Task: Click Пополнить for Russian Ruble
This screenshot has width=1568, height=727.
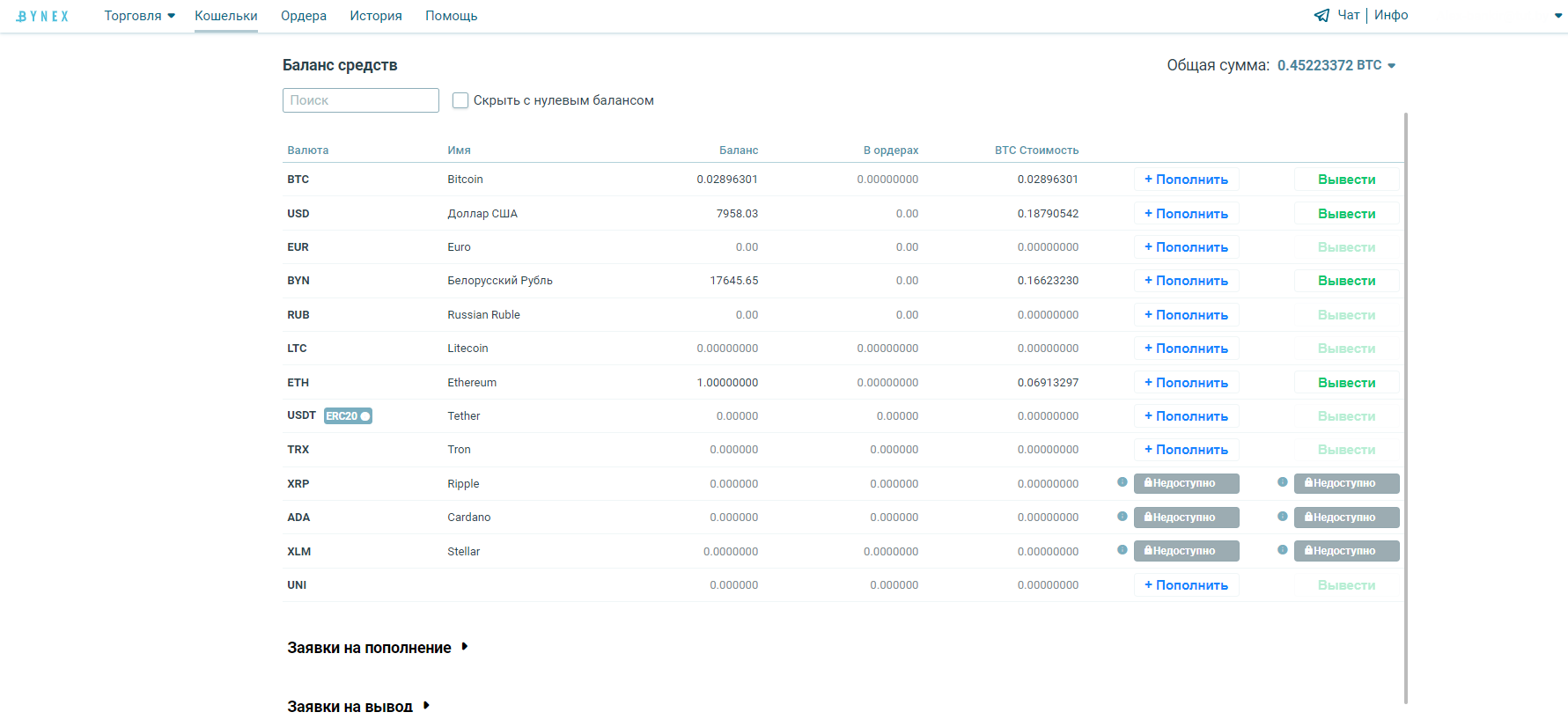Action: [1186, 315]
